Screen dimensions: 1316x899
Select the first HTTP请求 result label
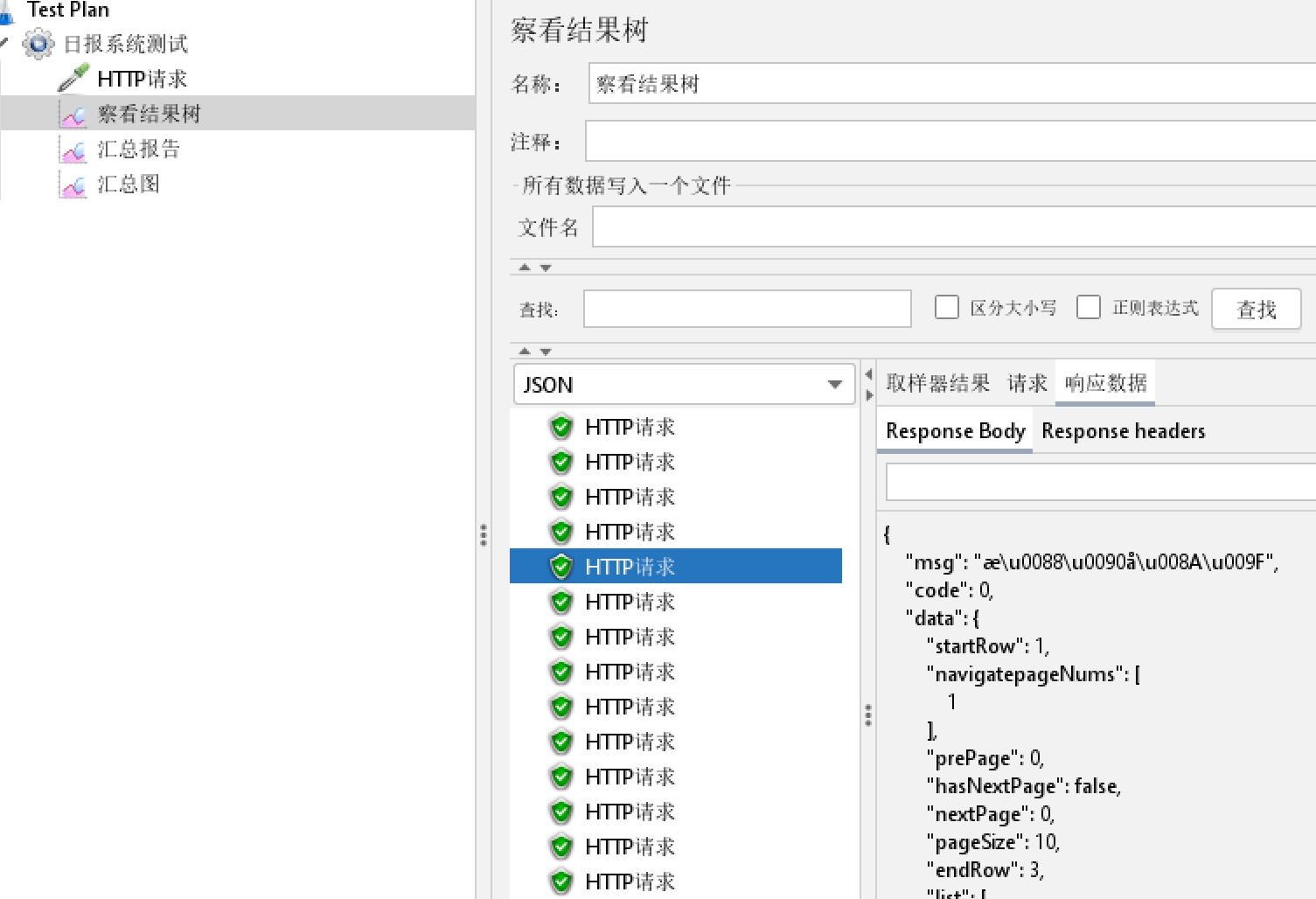(630, 427)
